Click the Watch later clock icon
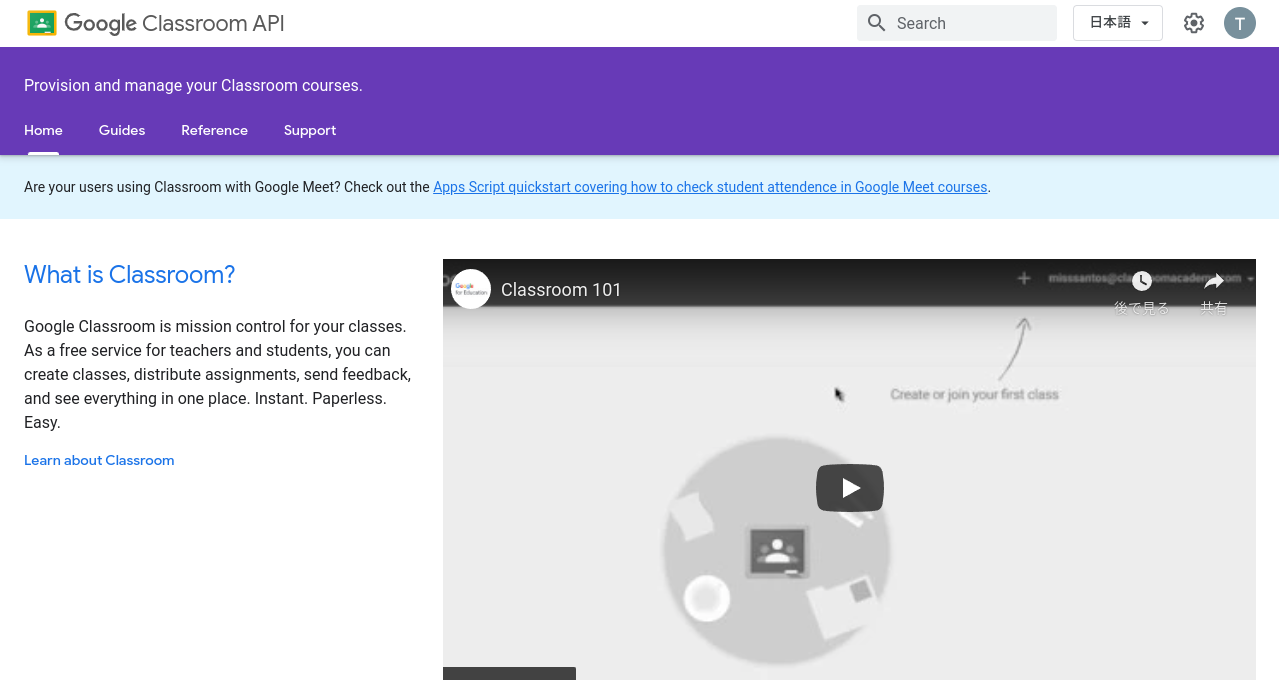Screen dimensions: 1279x680 (1142, 281)
